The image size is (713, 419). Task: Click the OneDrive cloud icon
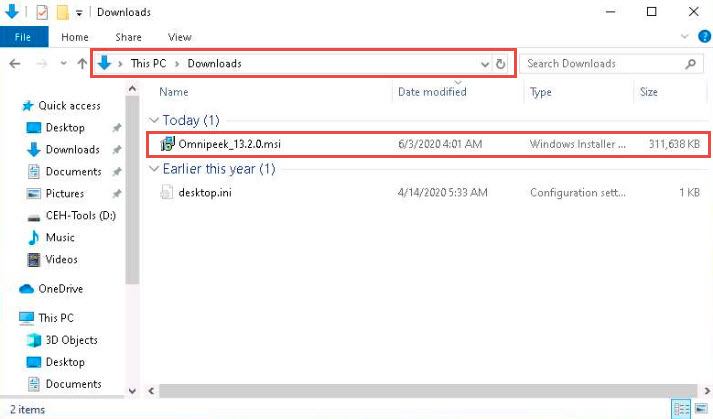26,289
